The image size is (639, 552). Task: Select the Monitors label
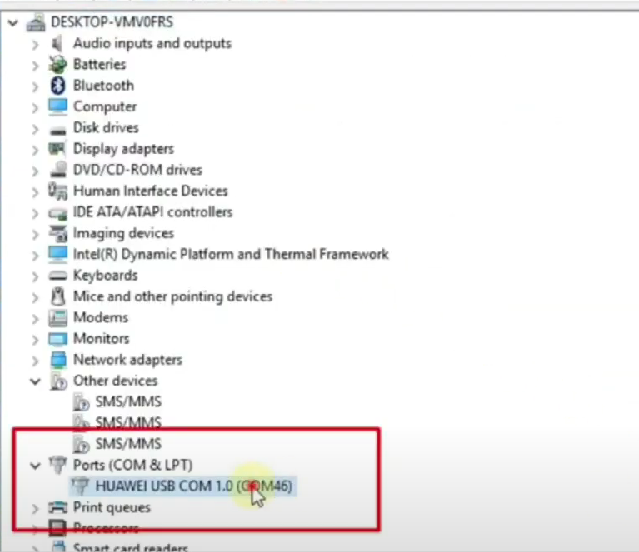point(101,339)
